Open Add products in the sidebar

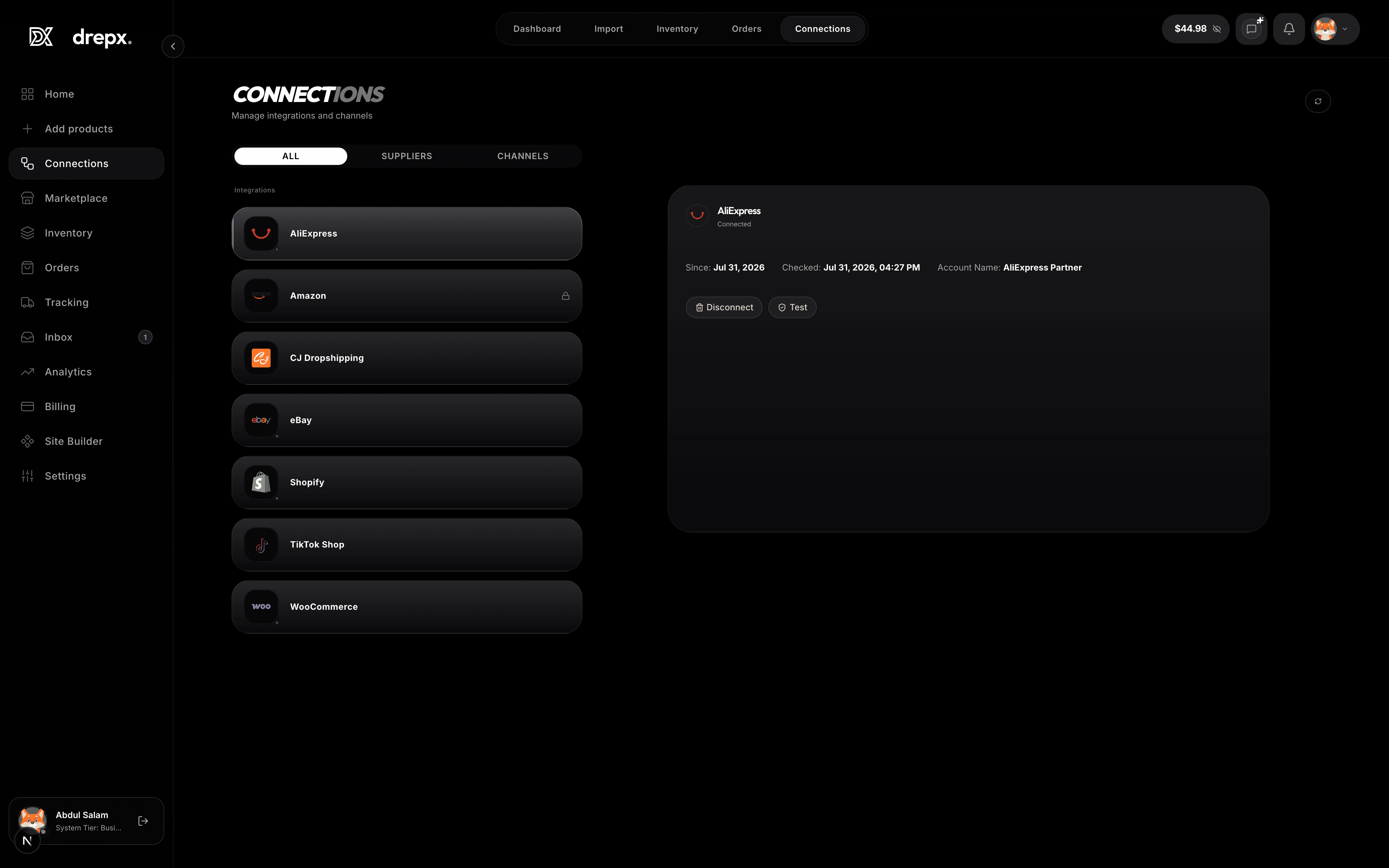tap(86, 129)
